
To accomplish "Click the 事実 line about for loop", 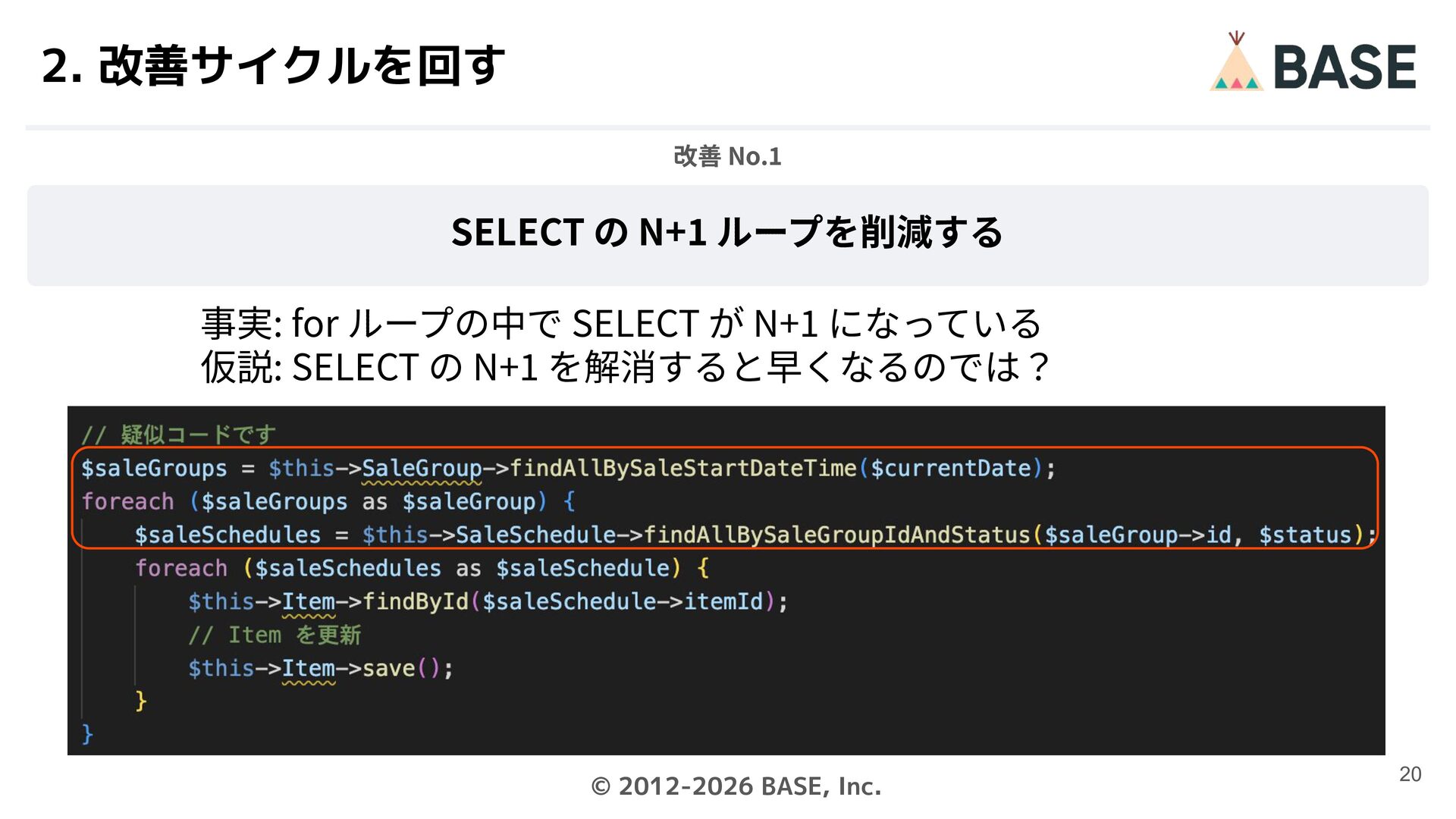I will coord(620,324).
